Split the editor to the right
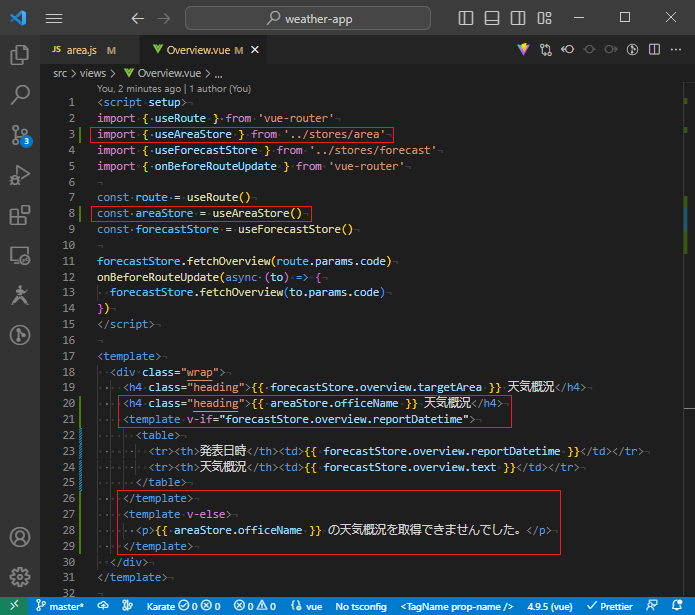This screenshot has width=695, height=615. (654, 50)
